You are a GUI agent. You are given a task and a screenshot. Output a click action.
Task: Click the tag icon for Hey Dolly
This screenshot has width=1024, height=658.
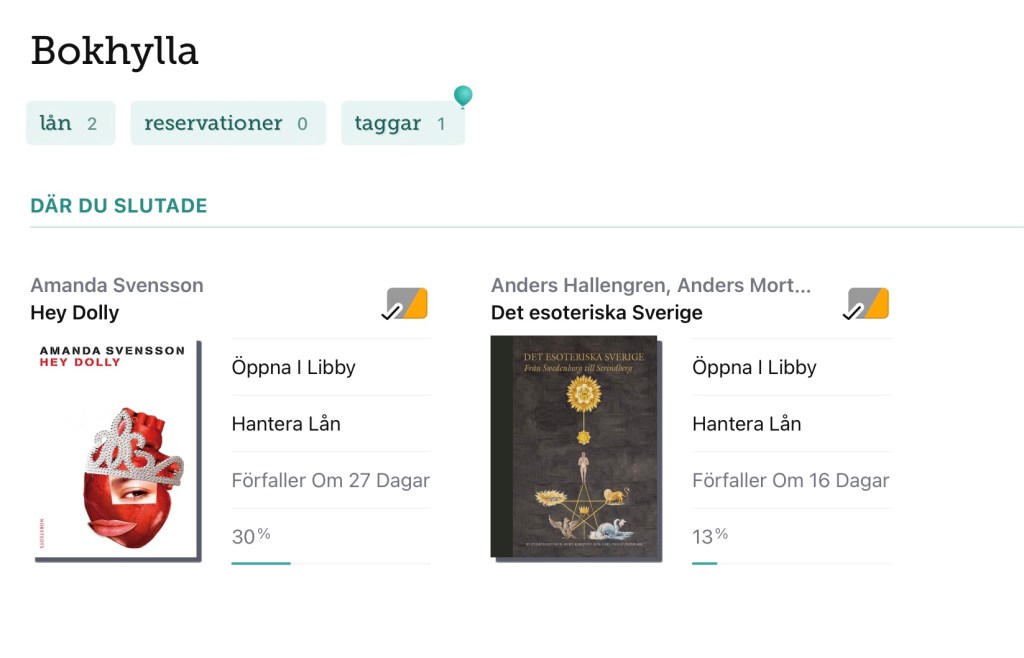[407, 303]
